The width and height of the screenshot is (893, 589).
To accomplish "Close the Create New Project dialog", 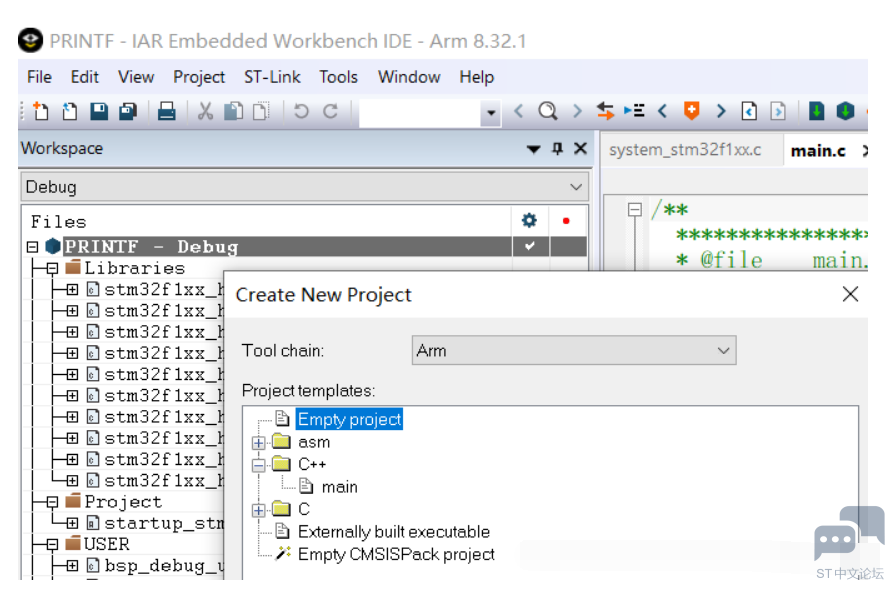I will [x=850, y=294].
